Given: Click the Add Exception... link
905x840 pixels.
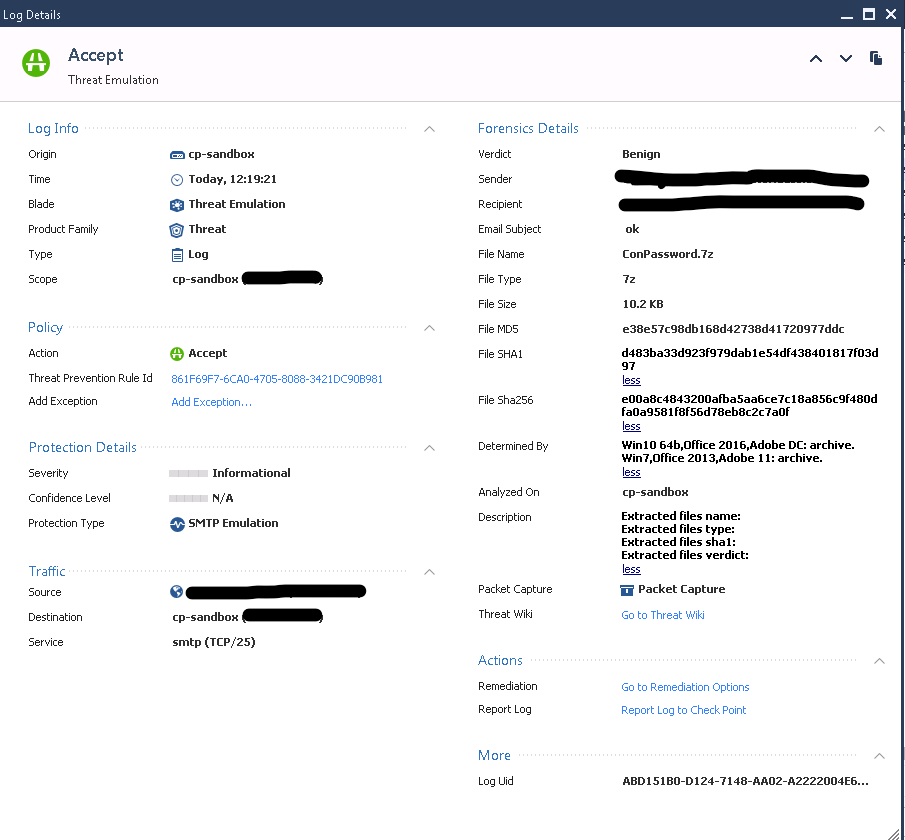Looking at the screenshot, I should [x=211, y=402].
